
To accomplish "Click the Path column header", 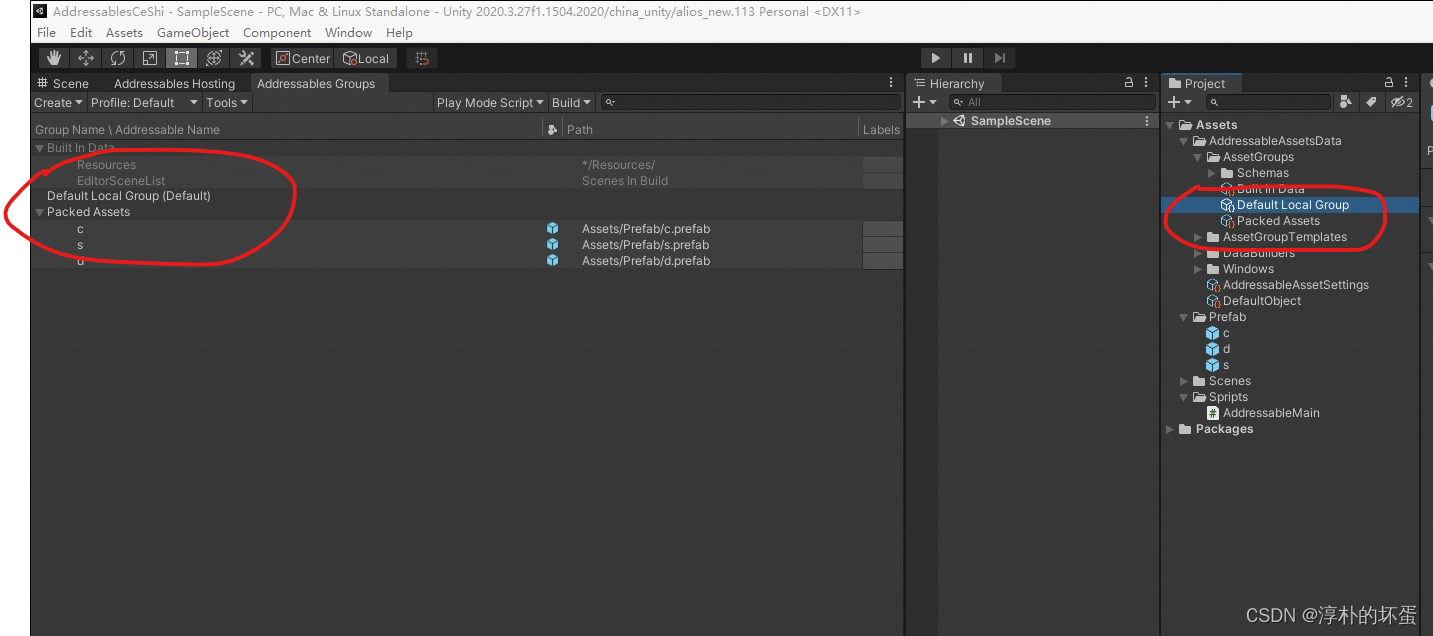I will point(710,129).
